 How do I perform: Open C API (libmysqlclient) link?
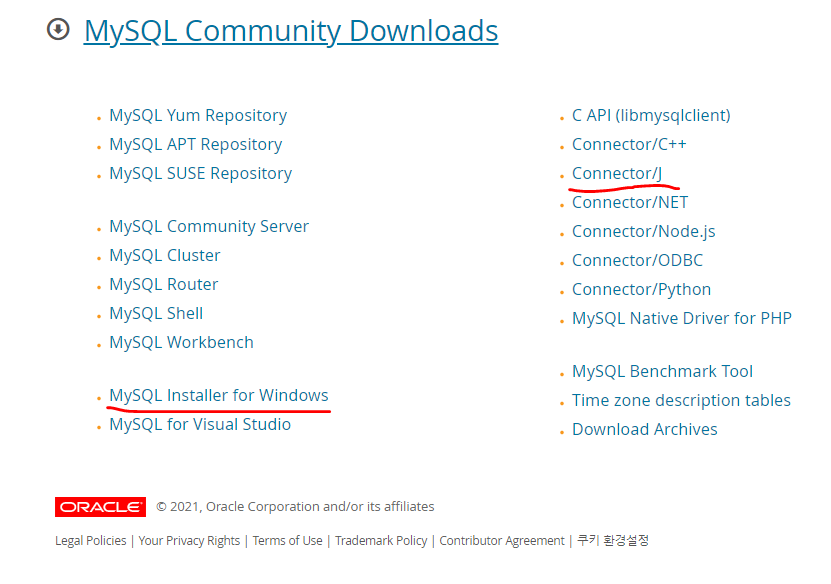651,116
